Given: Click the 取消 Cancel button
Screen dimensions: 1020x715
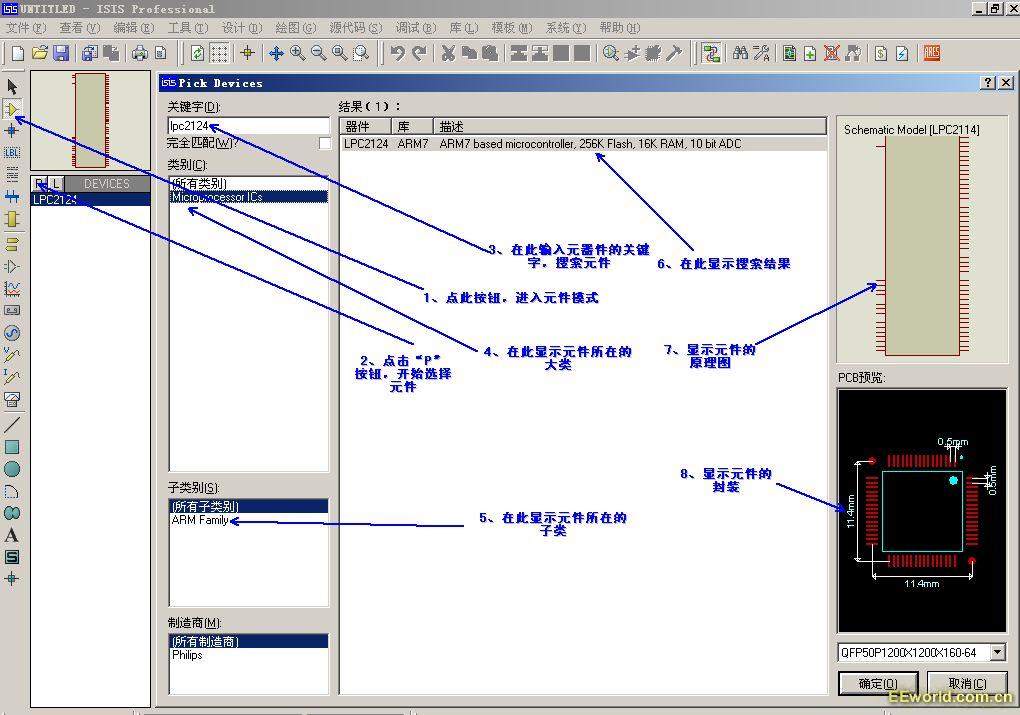Looking at the screenshot, I should point(967,684).
